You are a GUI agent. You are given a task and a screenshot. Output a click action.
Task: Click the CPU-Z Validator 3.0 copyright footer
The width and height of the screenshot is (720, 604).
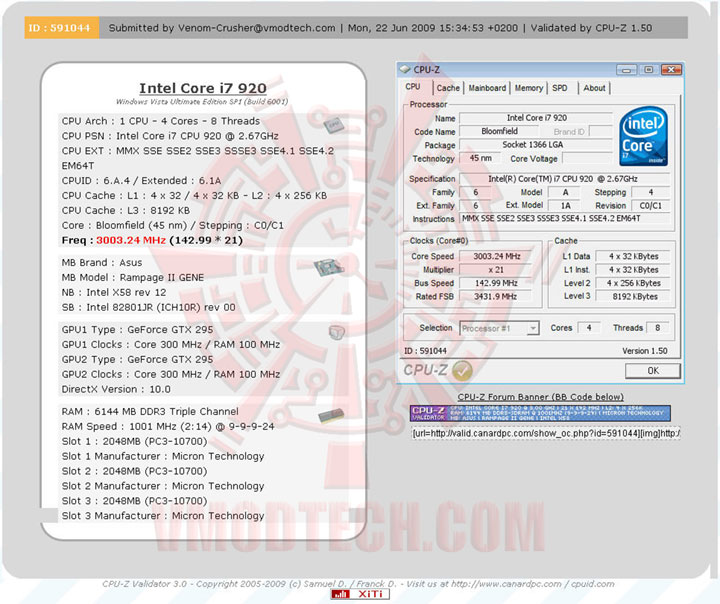pyautogui.click(x=358, y=584)
